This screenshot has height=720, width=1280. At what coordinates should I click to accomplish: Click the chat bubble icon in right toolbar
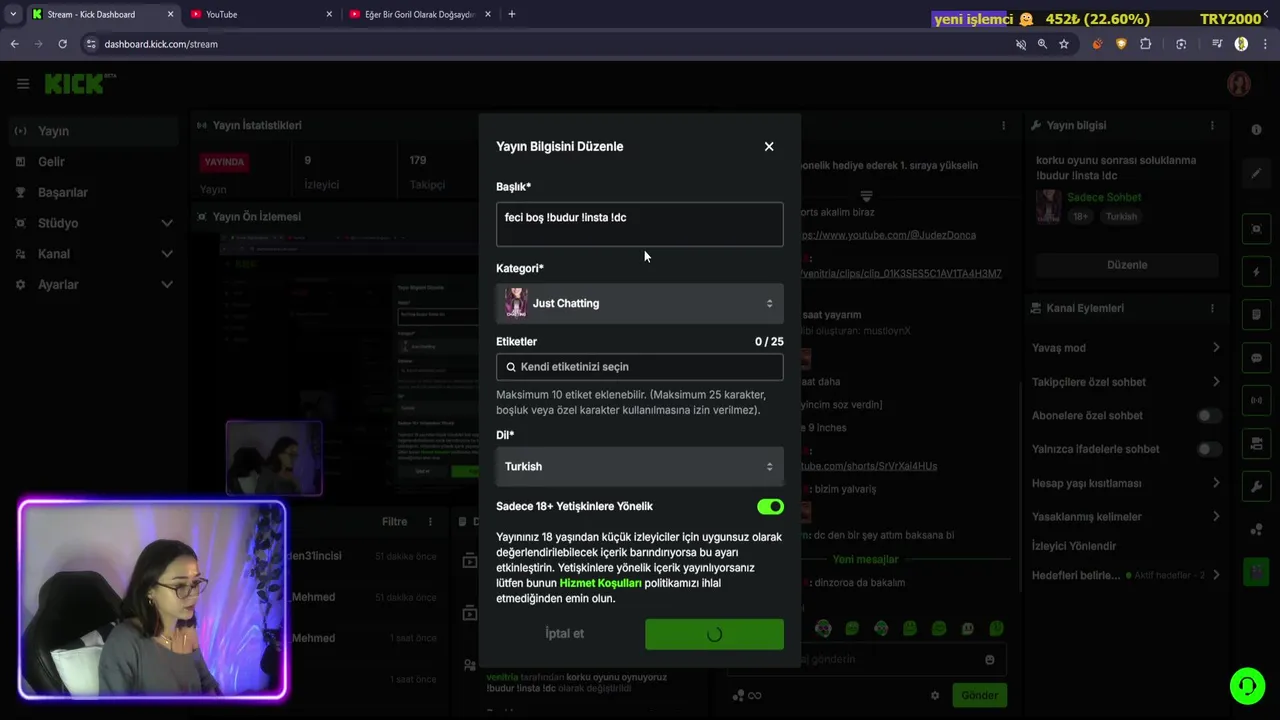tap(1257, 358)
